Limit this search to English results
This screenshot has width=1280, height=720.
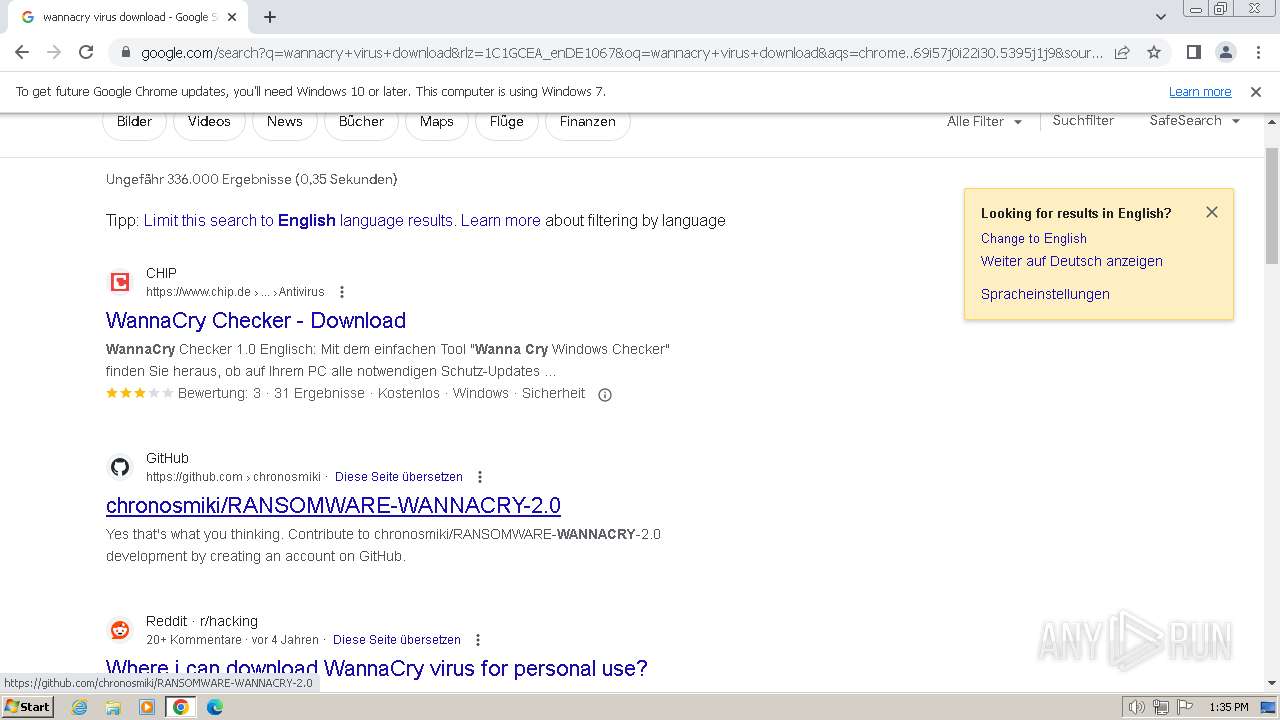(298, 220)
